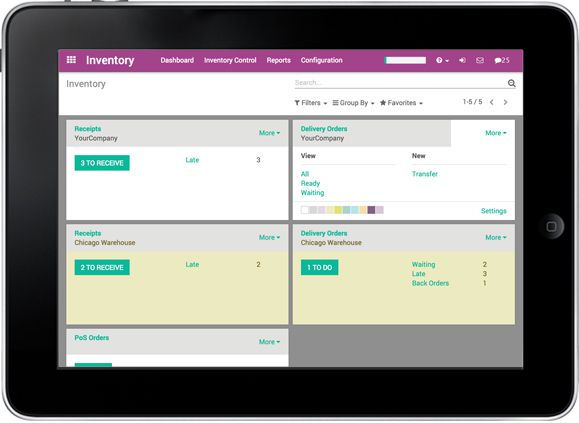Click the Delivery Orders title for Chicago Warehouse
Screen dimensions: 579x423
(x=324, y=233)
